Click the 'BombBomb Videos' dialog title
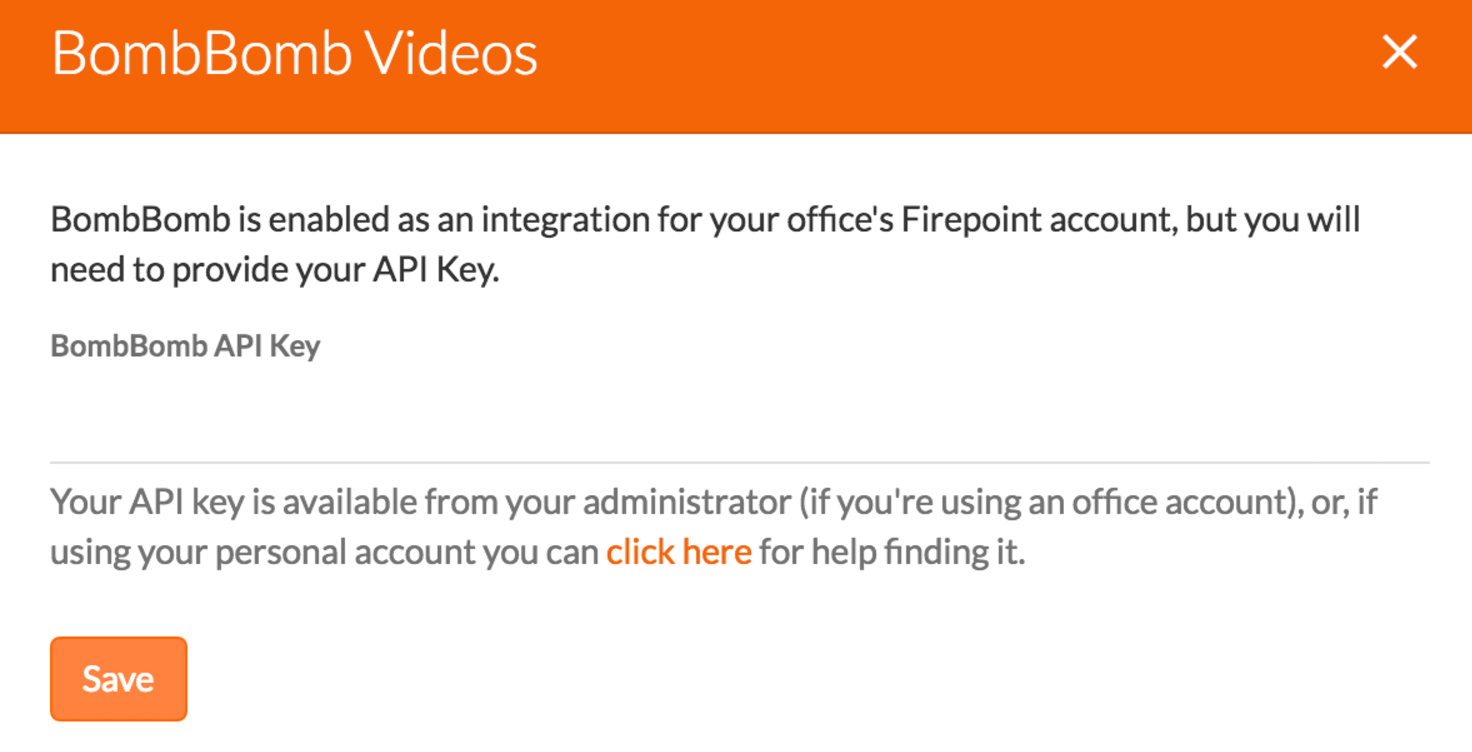The image size is (1472, 752). click(294, 53)
